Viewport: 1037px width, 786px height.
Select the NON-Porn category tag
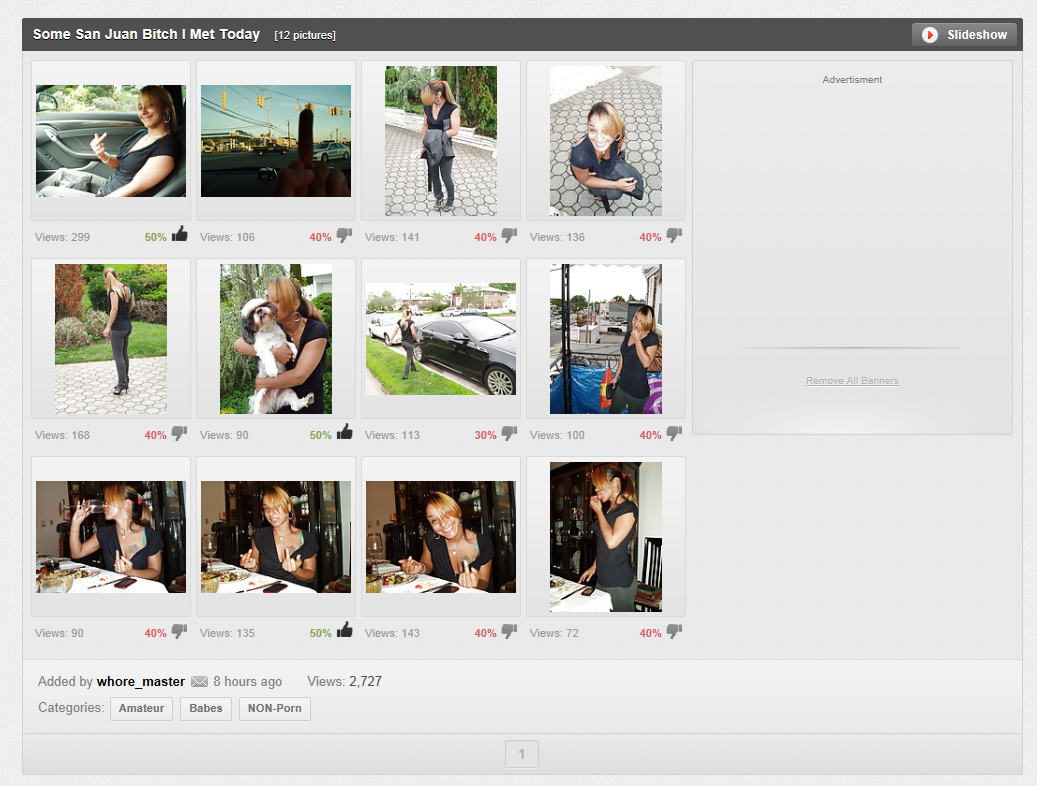275,709
